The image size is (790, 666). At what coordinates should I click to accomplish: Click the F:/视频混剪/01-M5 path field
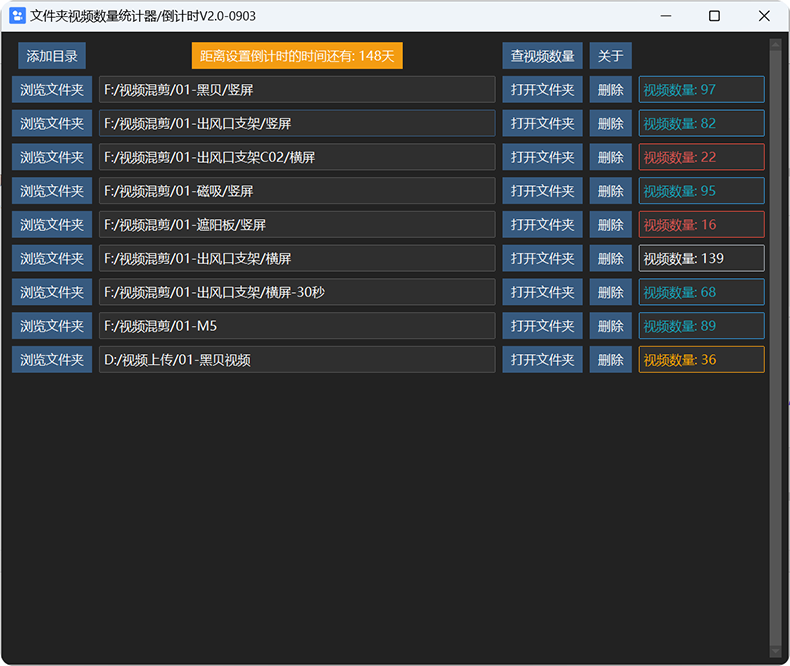click(x=297, y=326)
